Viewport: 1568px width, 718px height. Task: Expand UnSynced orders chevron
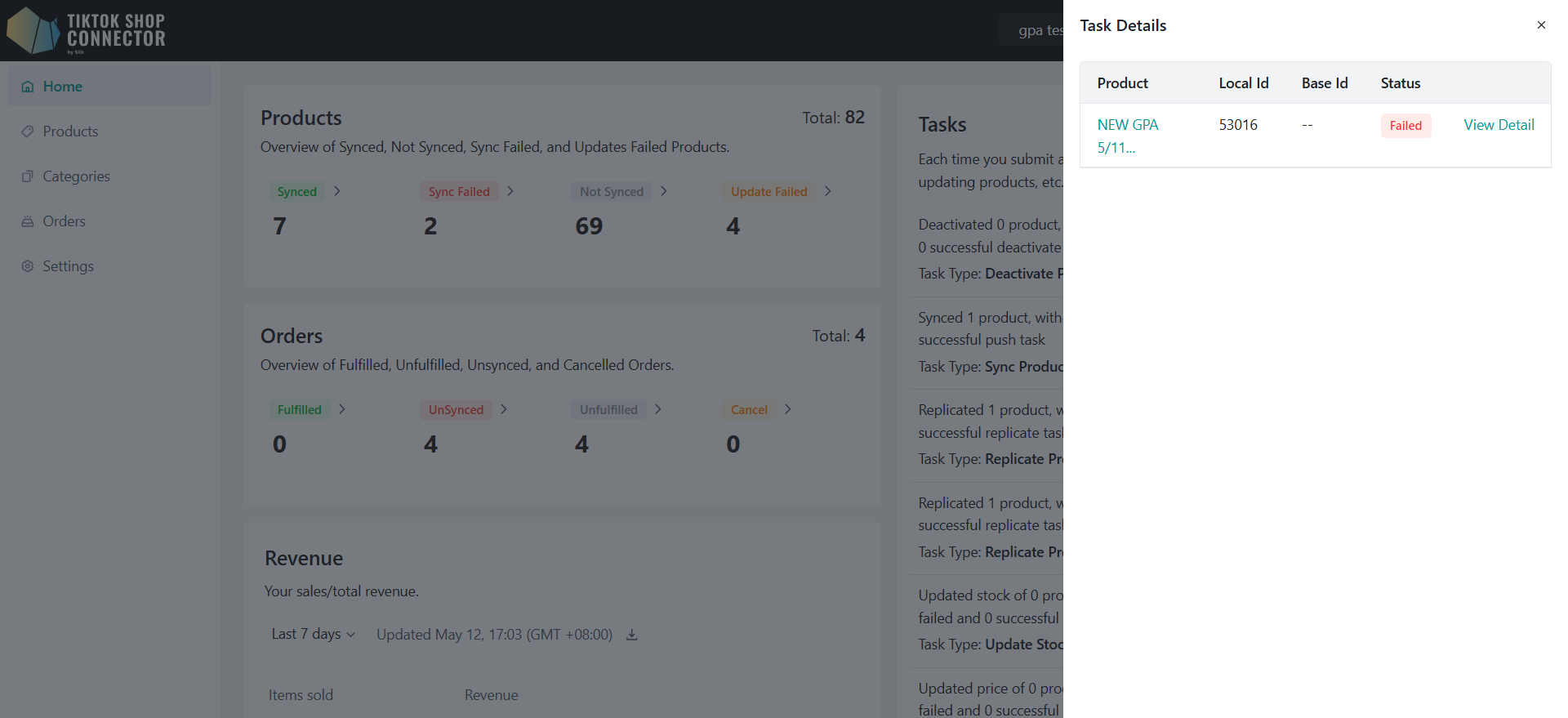pos(504,409)
